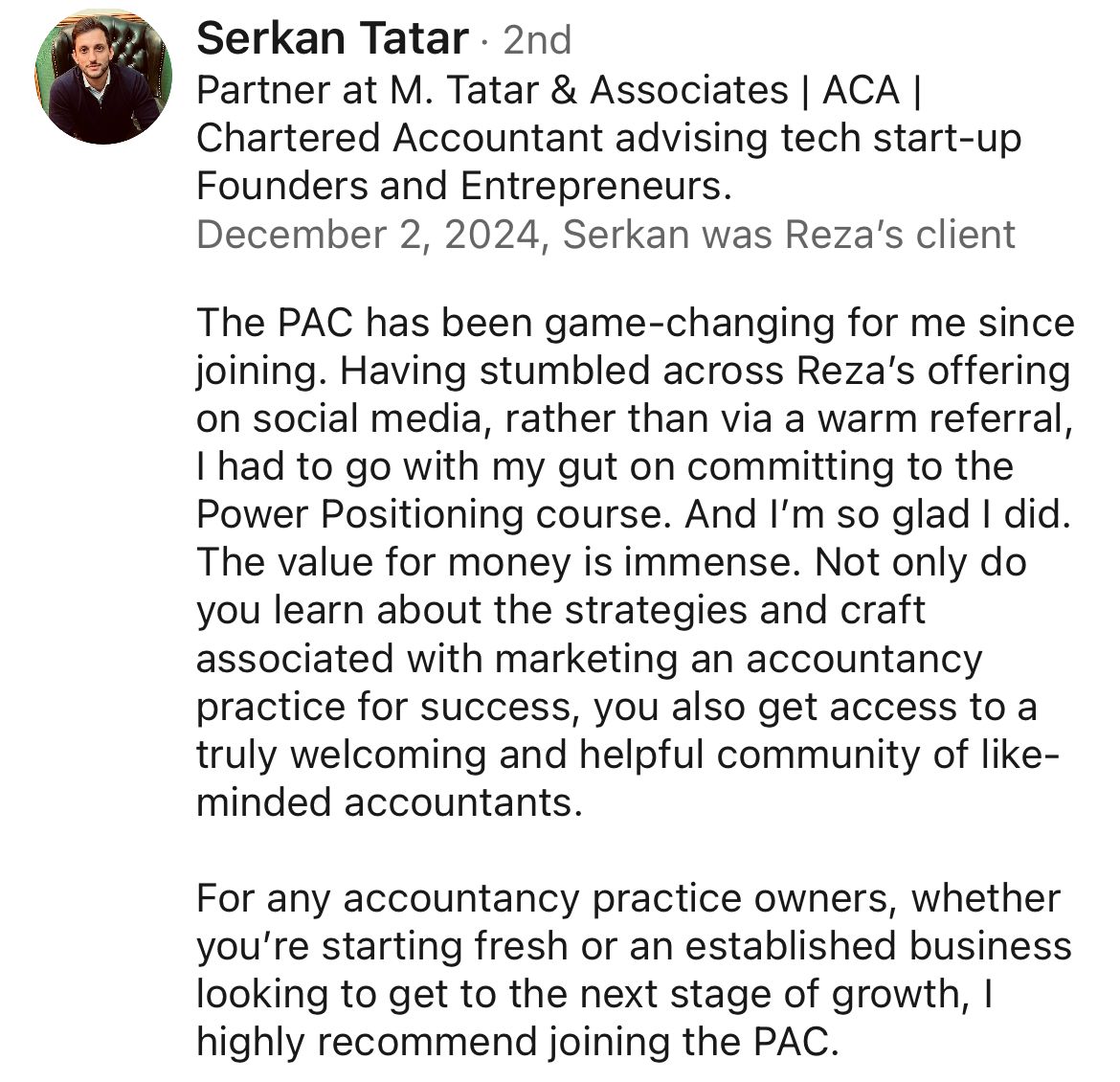The width and height of the screenshot is (1120, 1082).
Task: Click 'highly recommend joining the PAC.' line
Action: pyautogui.click(x=516, y=1043)
